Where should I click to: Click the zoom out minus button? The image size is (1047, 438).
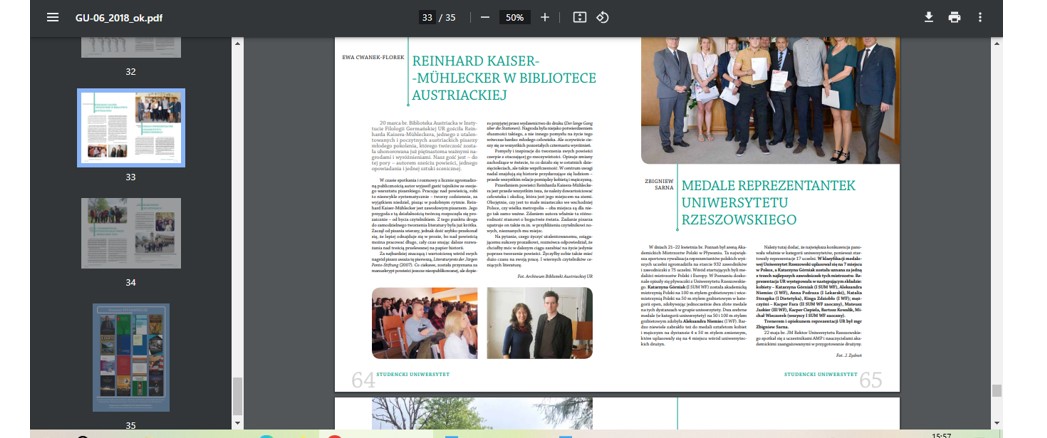pyautogui.click(x=485, y=18)
